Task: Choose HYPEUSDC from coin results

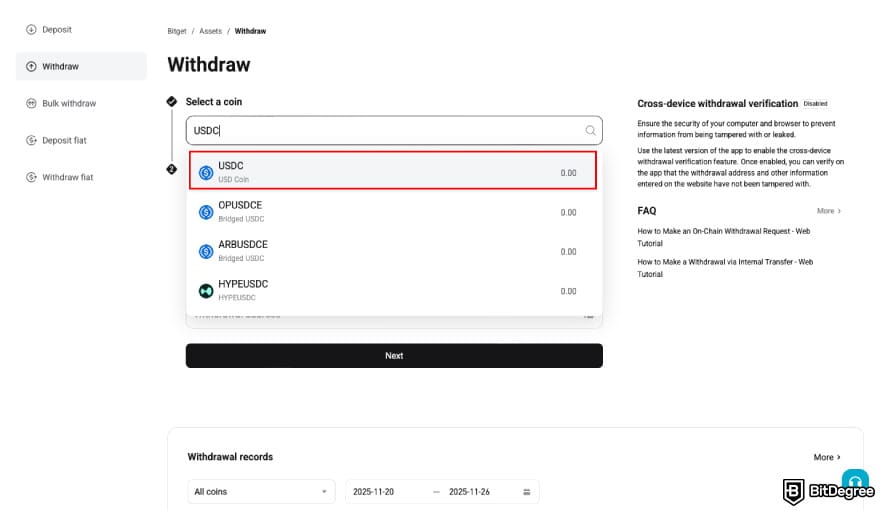Action: pos(393,291)
